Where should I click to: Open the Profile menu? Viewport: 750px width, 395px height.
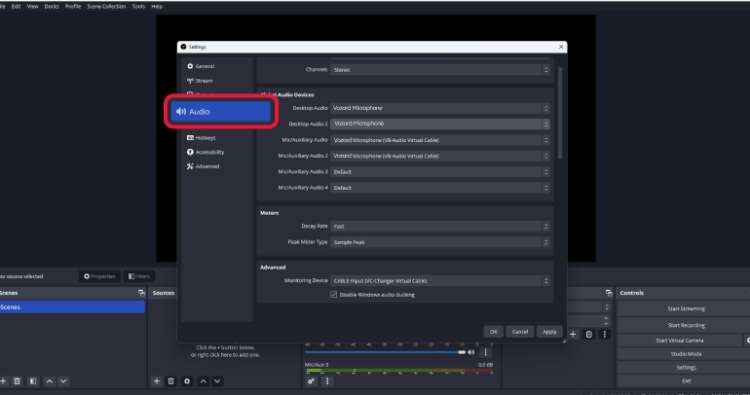coord(73,6)
